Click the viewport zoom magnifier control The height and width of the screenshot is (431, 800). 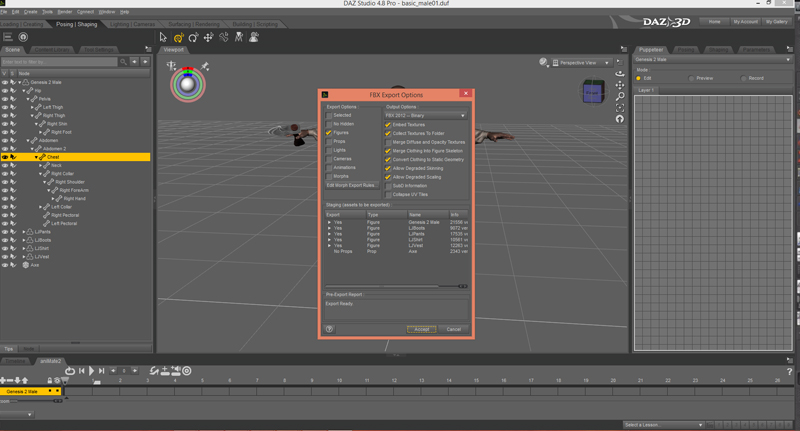620,96
